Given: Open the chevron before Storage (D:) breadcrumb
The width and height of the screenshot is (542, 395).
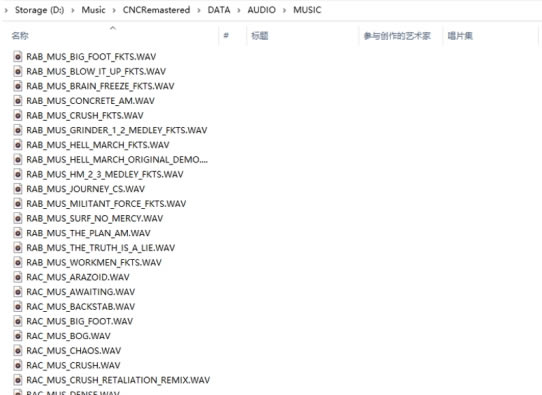Looking at the screenshot, I should tap(6, 10).
